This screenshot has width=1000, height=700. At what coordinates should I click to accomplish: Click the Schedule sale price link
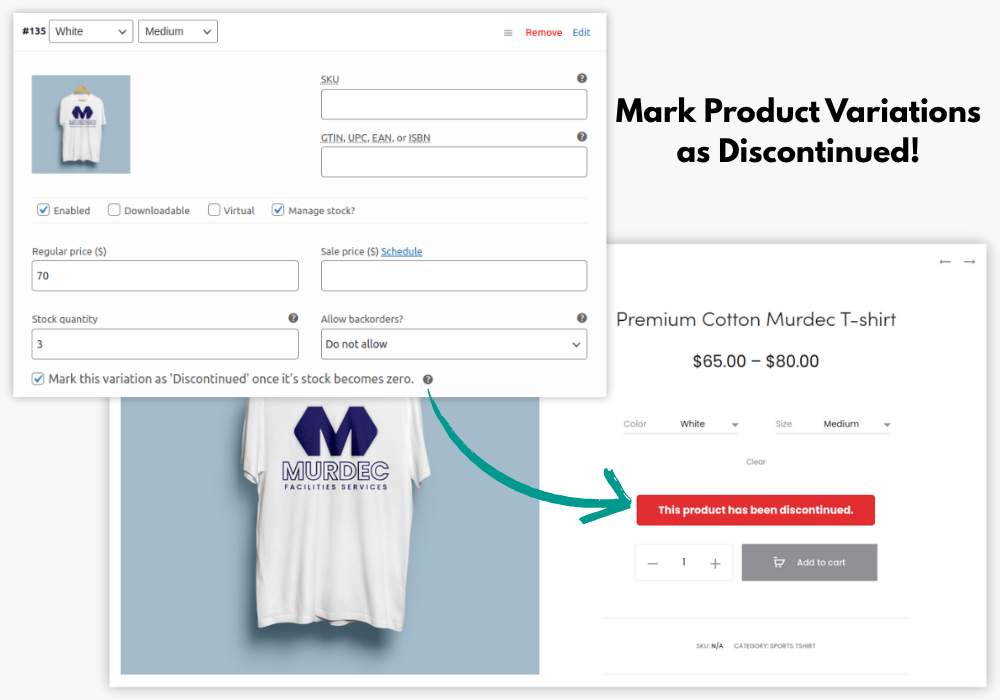402,251
